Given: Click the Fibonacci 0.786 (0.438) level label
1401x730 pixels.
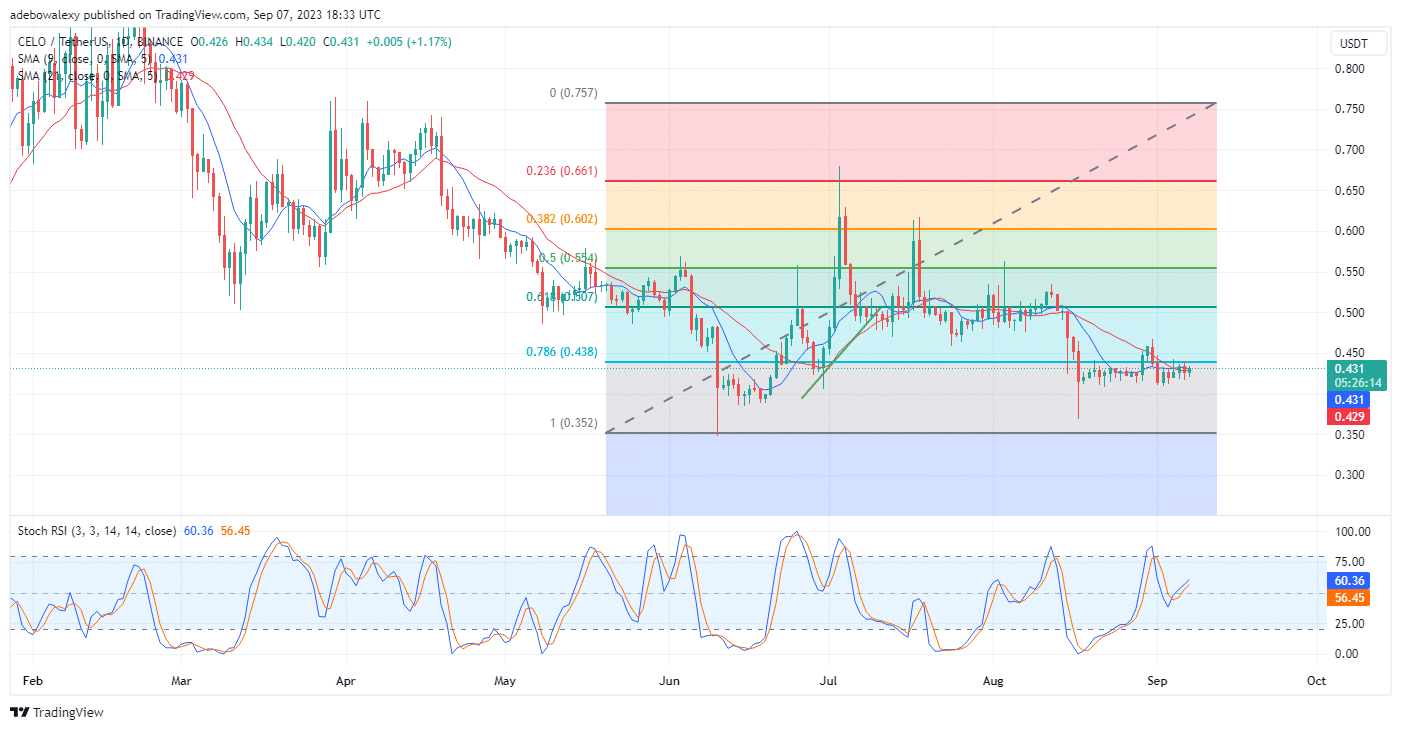Looking at the screenshot, I should (560, 352).
